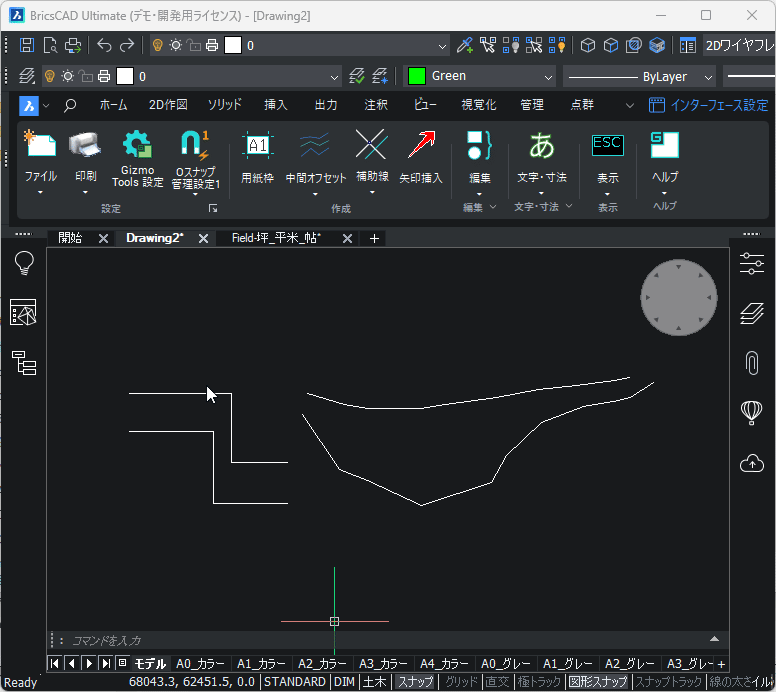
Task: Select the 矢印挿入 arrow tool
Action: (421, 146)
